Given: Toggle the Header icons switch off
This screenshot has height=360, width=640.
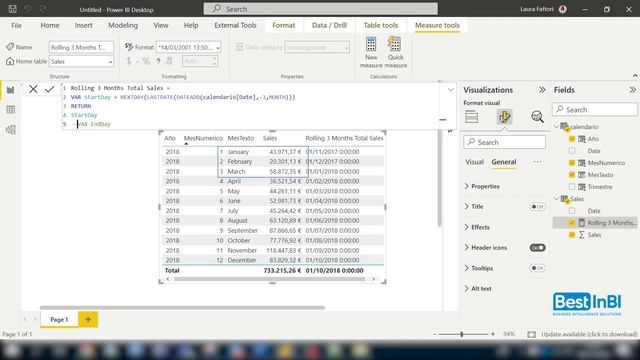Looking at the screenshot, I should [537, 247].
